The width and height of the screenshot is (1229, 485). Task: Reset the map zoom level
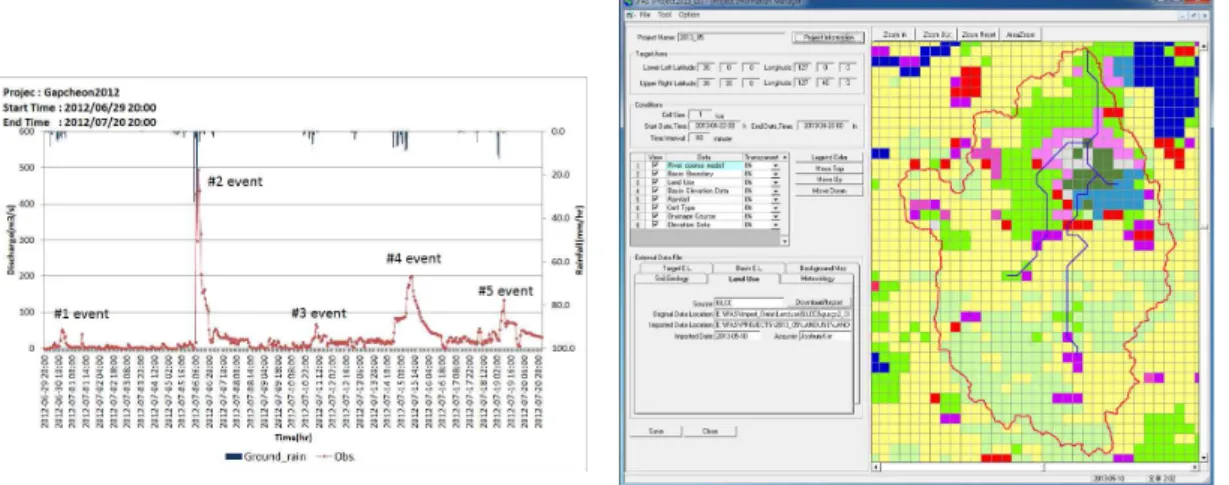[980, 35]
